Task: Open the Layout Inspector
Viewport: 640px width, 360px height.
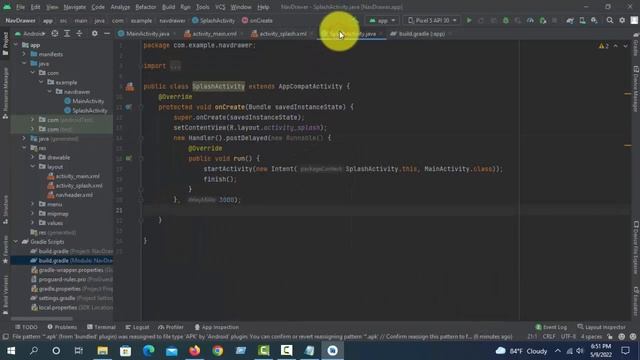Action: pyautogui.click(x=602, y=327)
